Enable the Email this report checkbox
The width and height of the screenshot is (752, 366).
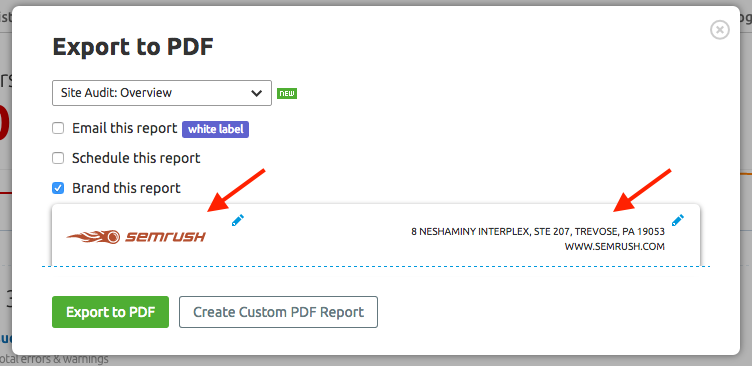point(58,129)
